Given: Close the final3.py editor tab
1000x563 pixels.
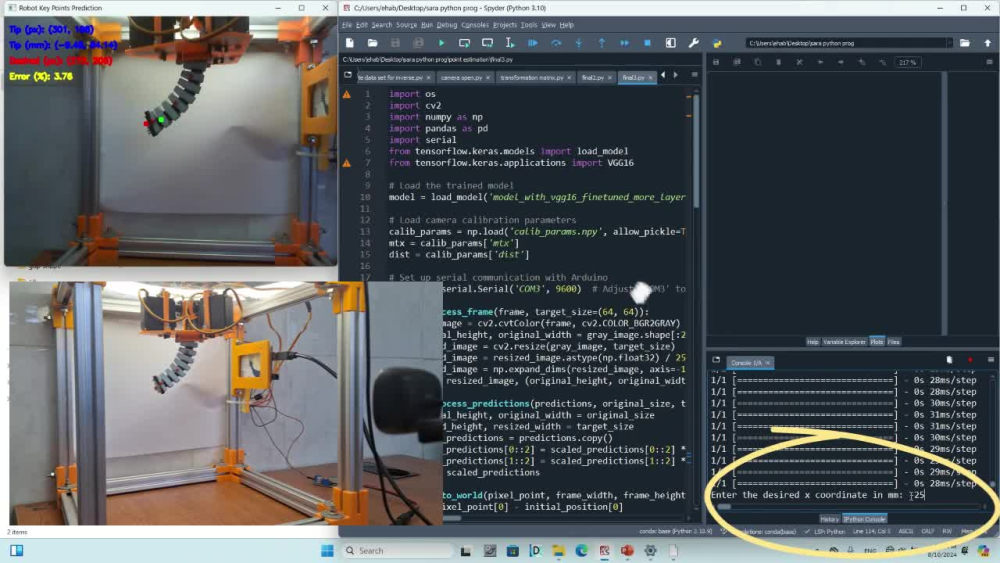Looking at the screenshot, I should tap(651, 78).
